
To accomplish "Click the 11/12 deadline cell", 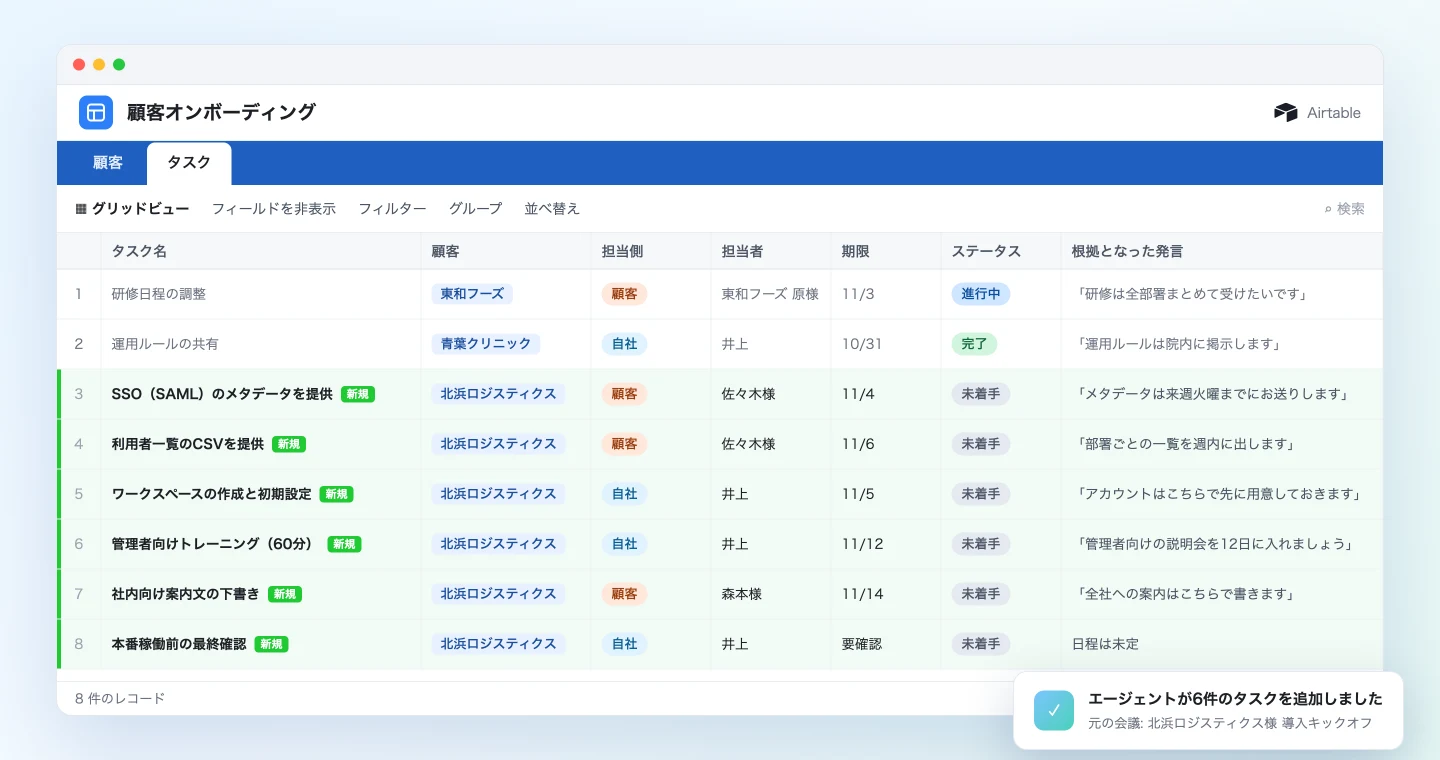I will pos(886,544).
